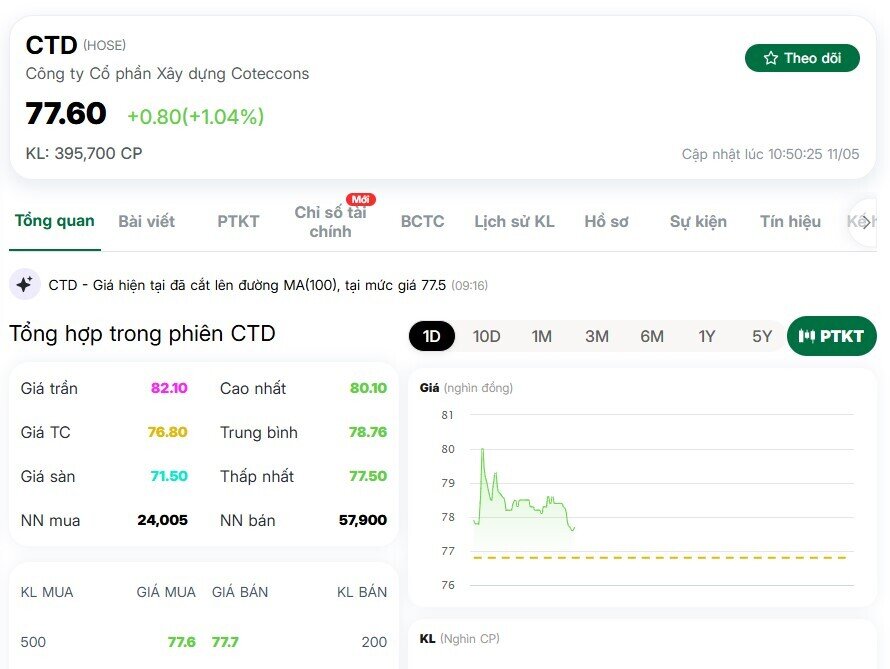890x669 pixels.
Task: Click the Tổng hợp trong phiên CTD heading
Action: click(142, 334)
